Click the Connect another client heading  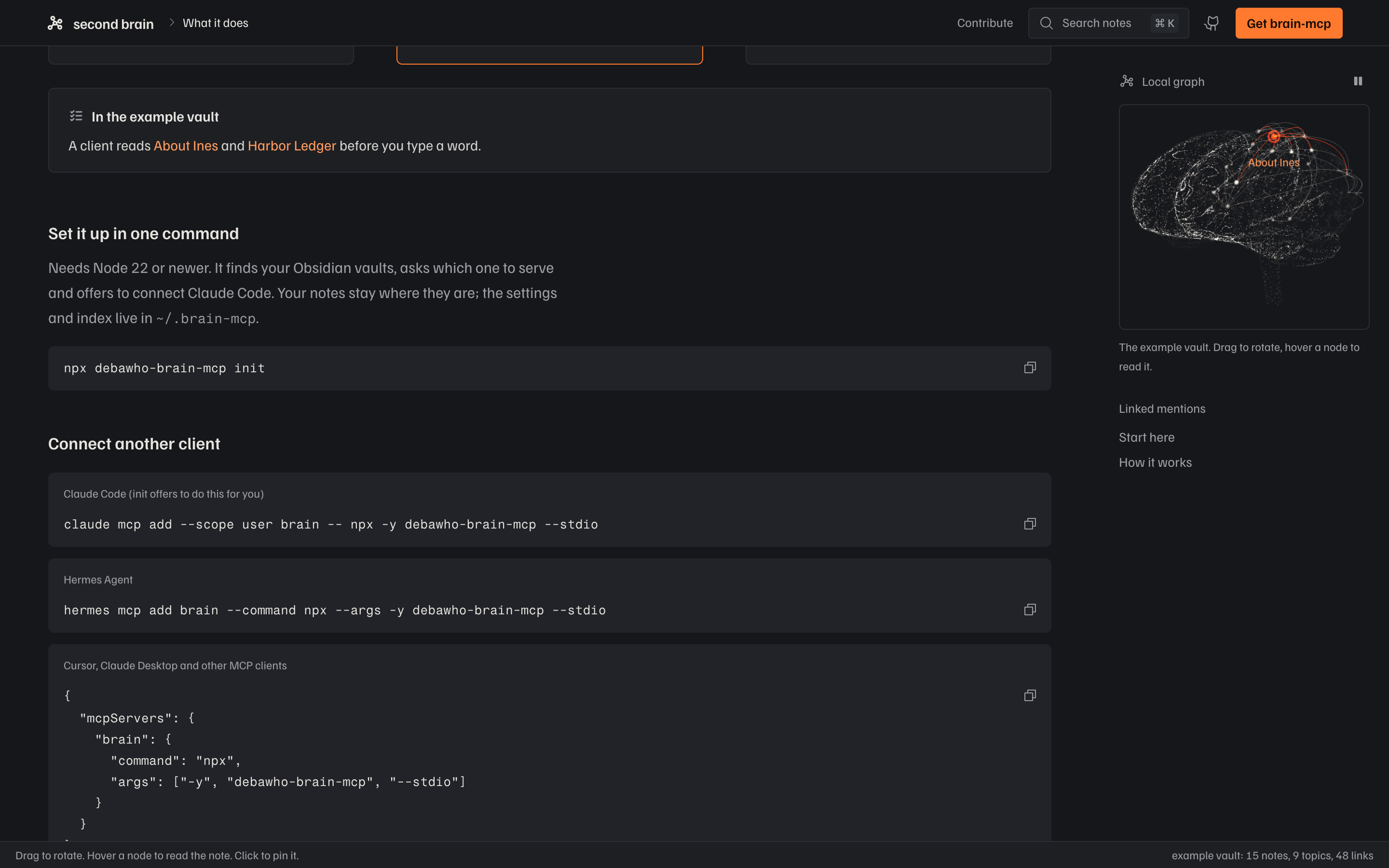coord(134,444)
